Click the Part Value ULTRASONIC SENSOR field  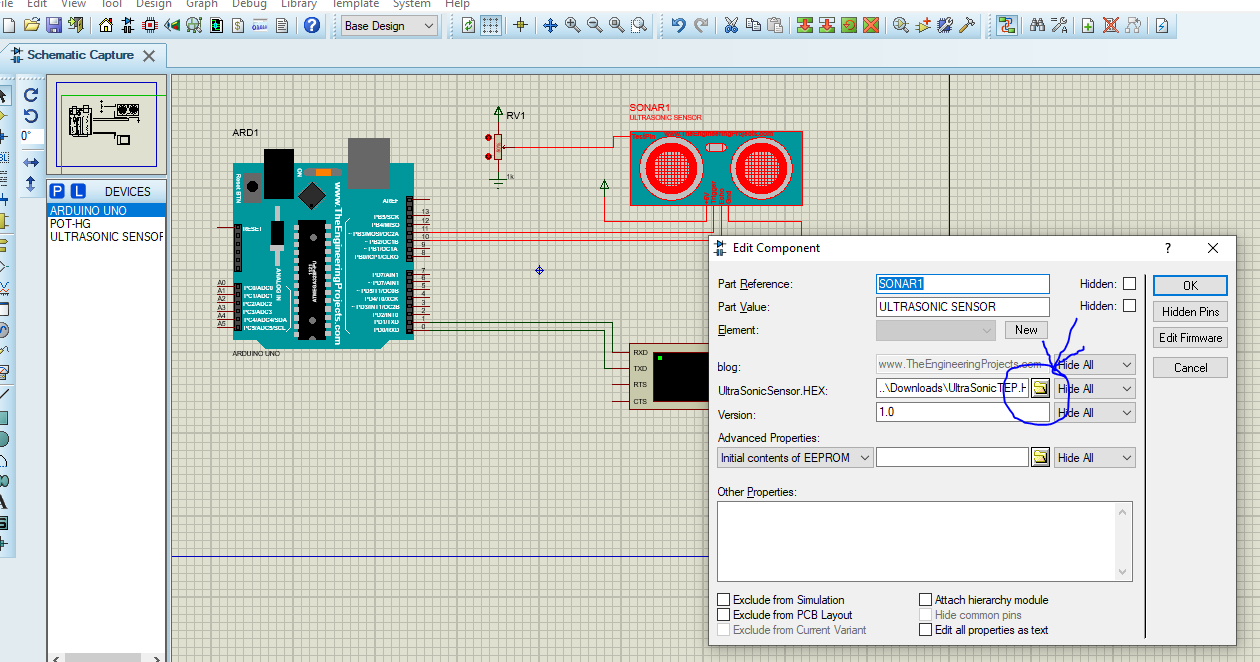[x=963, y=307]
